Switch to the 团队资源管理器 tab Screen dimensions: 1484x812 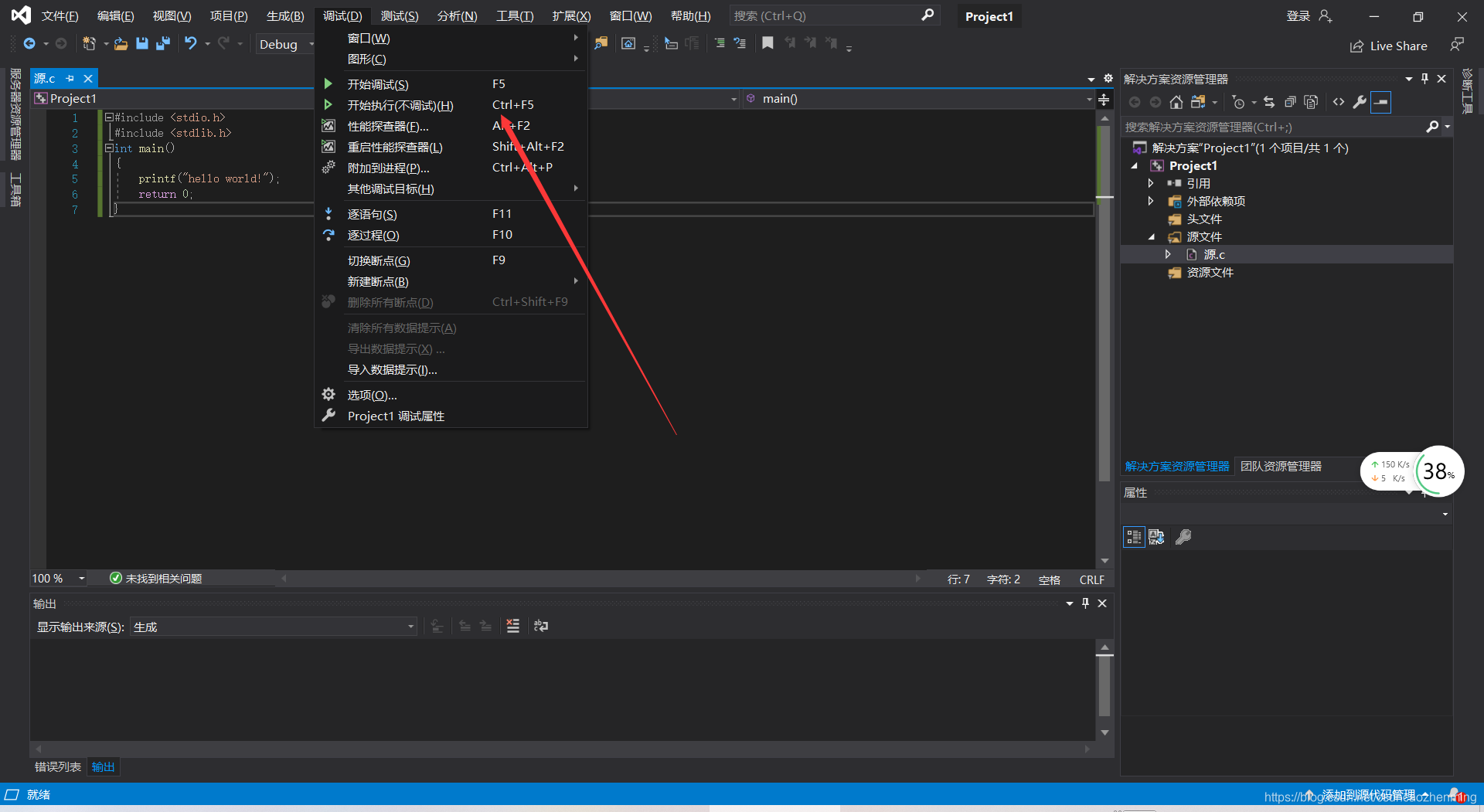1280,466
